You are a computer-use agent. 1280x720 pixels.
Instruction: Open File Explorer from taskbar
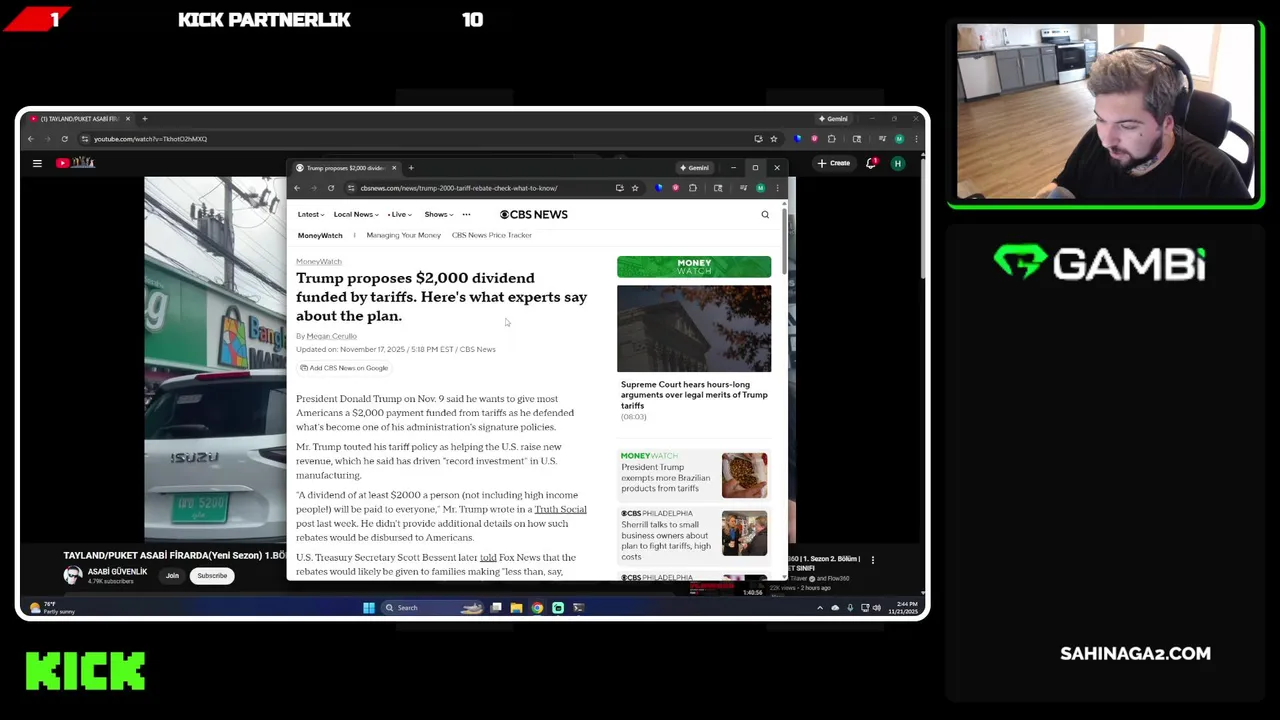coord(516,607)
